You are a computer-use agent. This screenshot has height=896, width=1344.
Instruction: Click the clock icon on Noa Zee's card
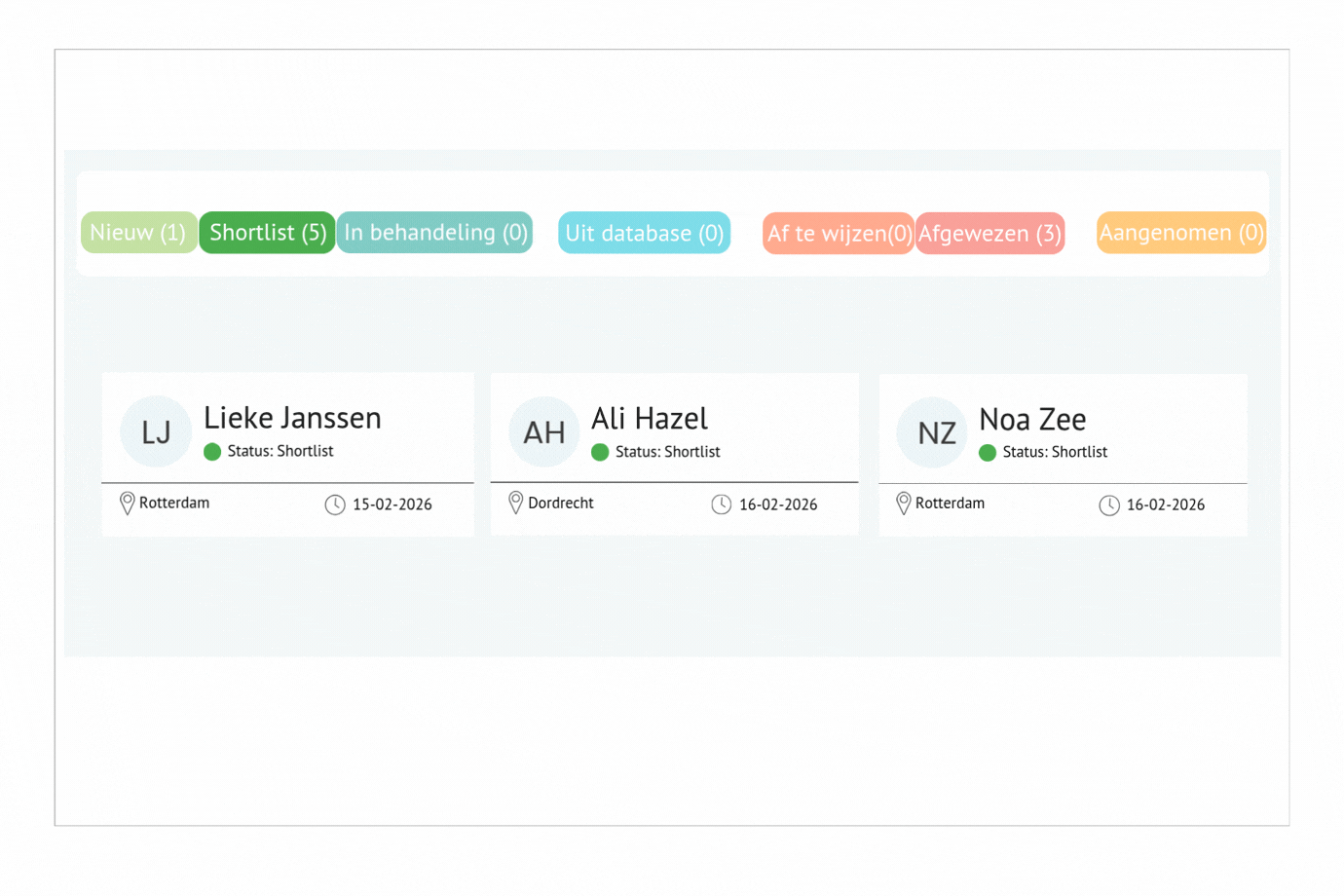1109,505
